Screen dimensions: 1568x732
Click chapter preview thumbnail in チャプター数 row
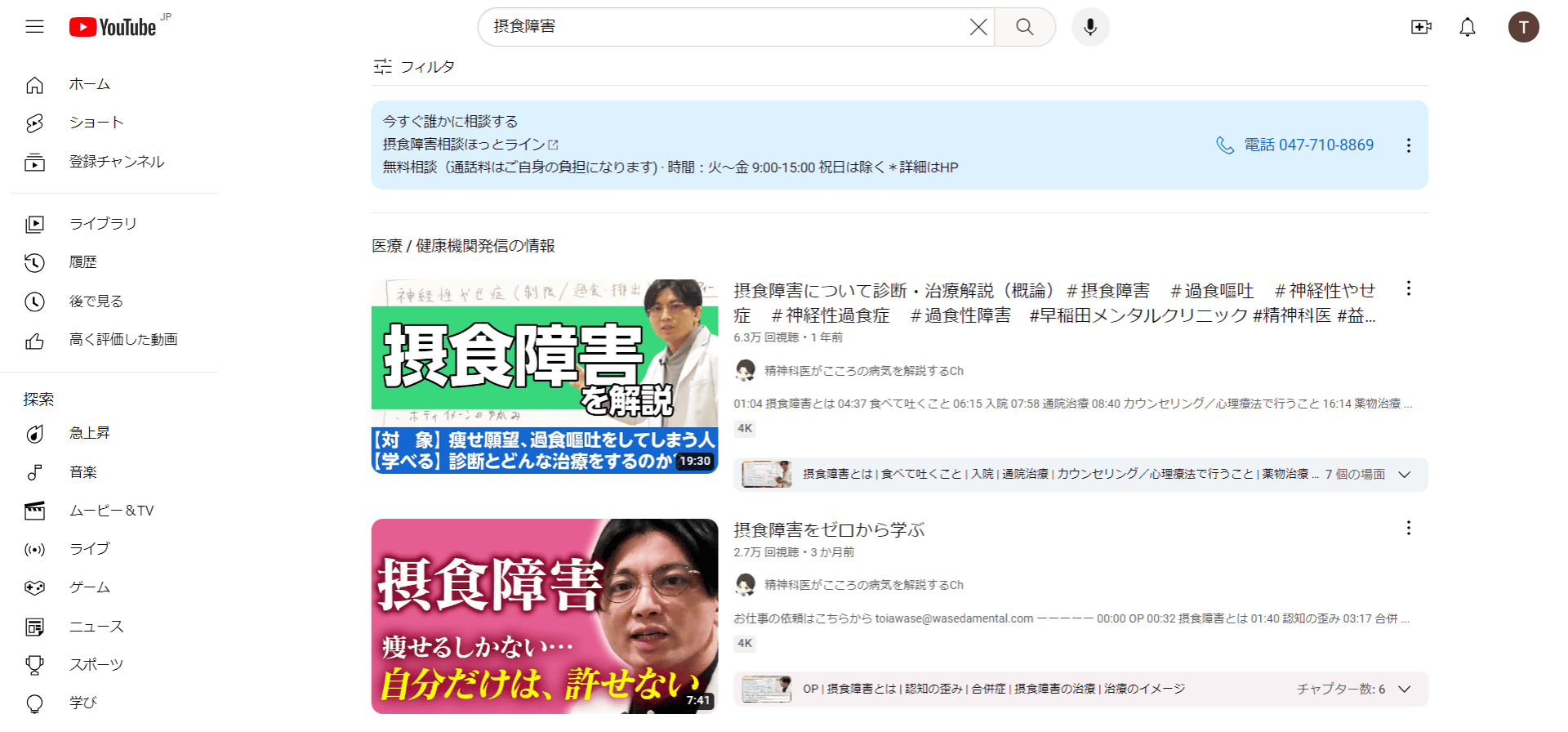pyautogui.click(x=766, y=689)
